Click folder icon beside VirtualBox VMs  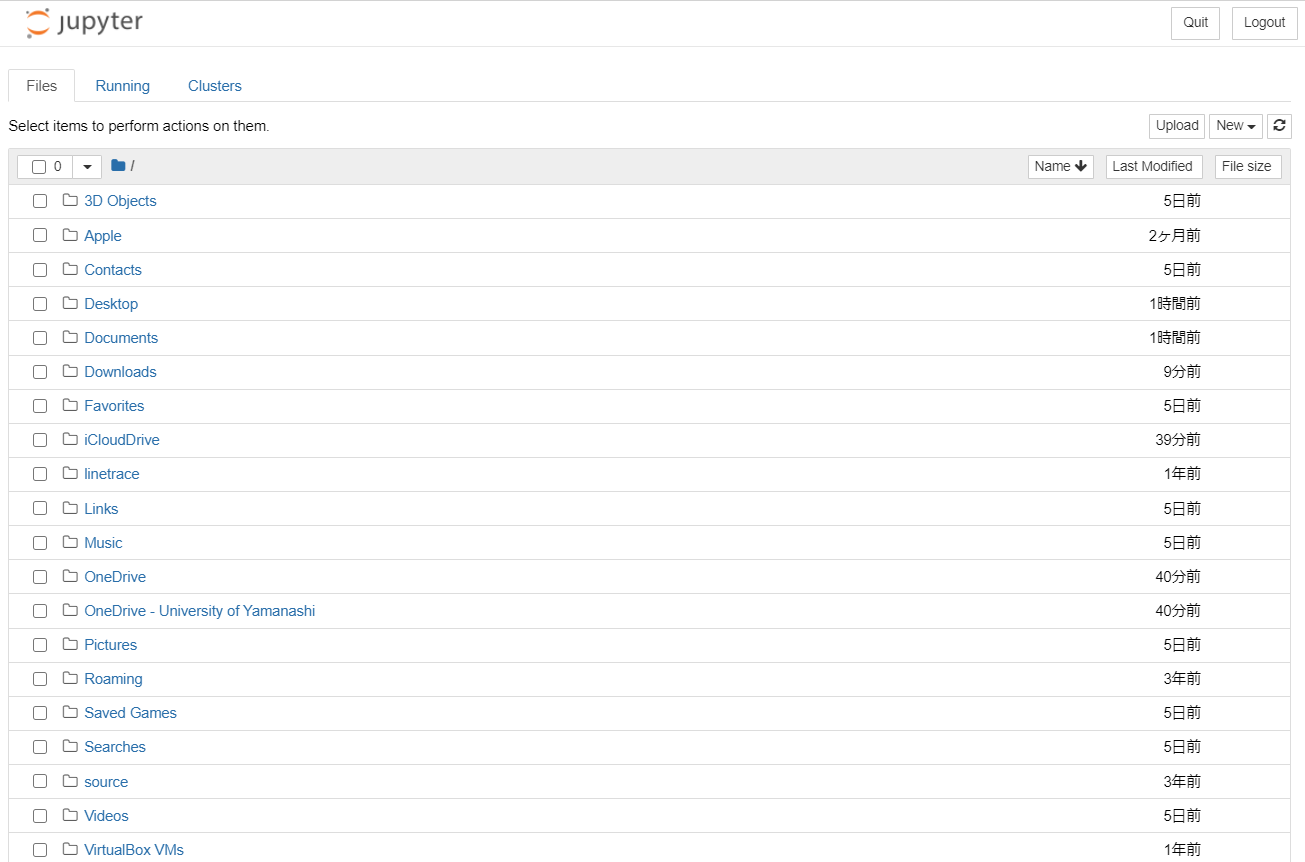[70, 849]
